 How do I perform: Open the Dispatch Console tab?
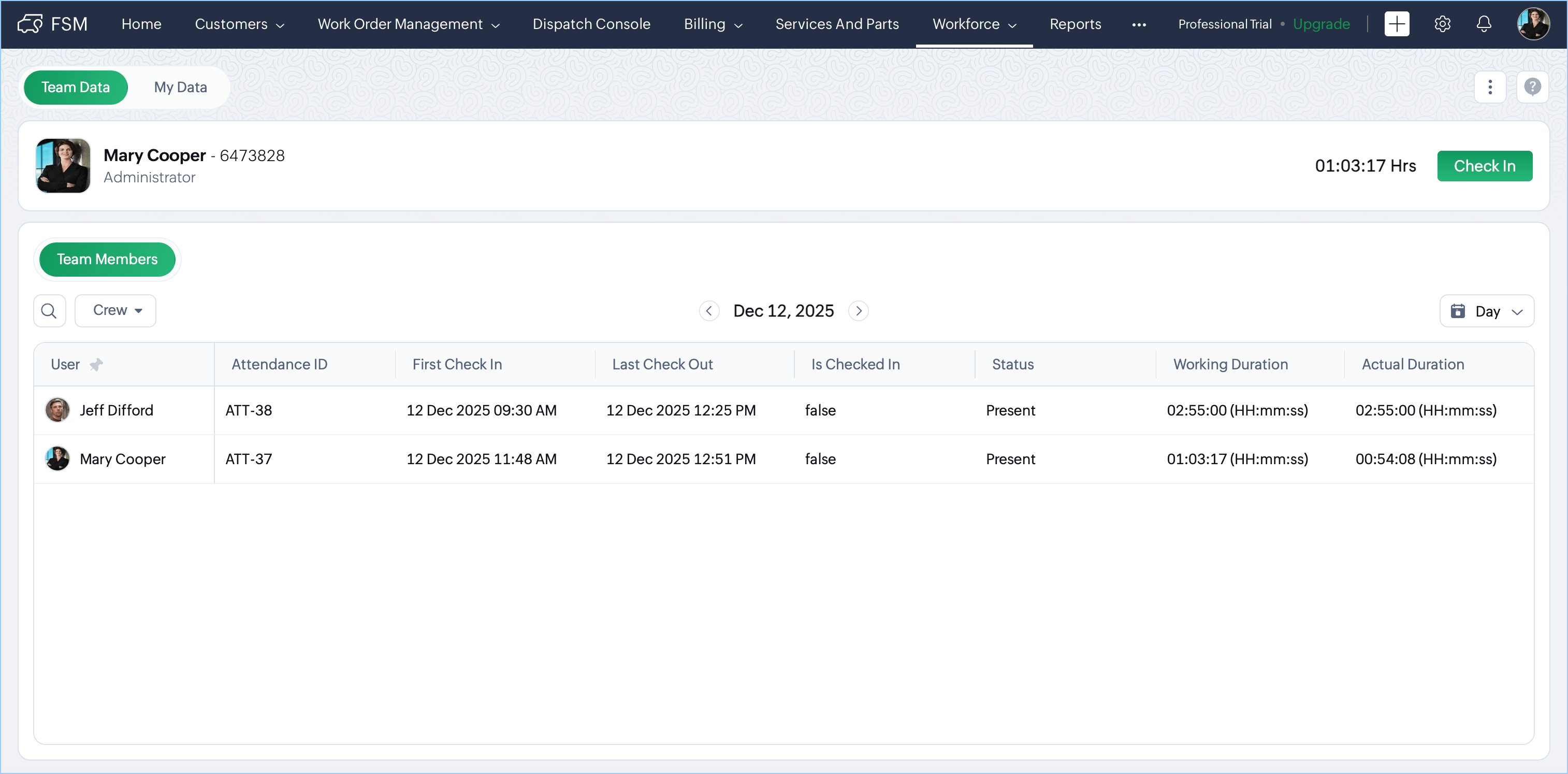[591, 24]
